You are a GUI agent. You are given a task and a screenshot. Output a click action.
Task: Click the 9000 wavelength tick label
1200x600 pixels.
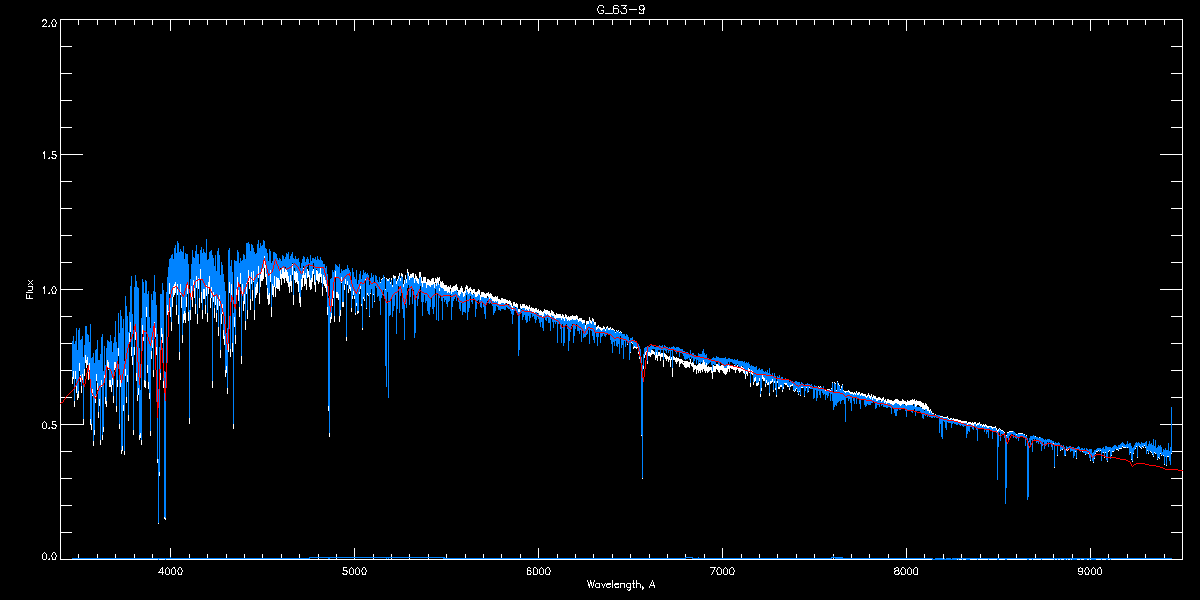[x=1090, y=572]
